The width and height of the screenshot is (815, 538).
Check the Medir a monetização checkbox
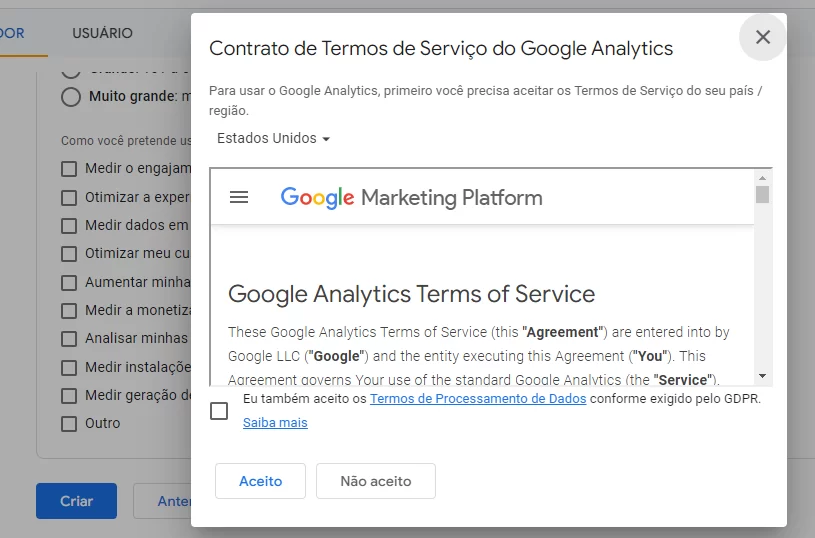69,311
